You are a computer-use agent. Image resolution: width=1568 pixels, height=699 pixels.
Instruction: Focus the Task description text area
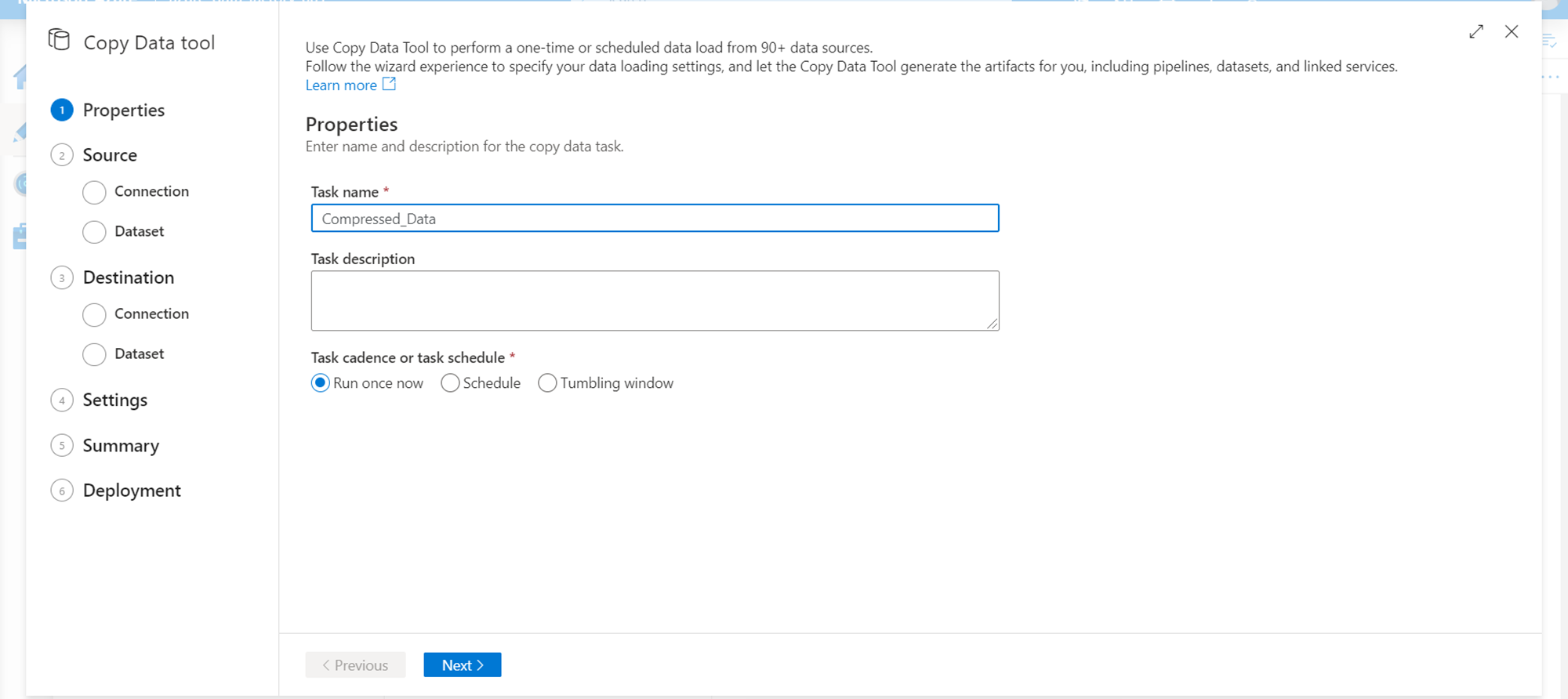655,301
